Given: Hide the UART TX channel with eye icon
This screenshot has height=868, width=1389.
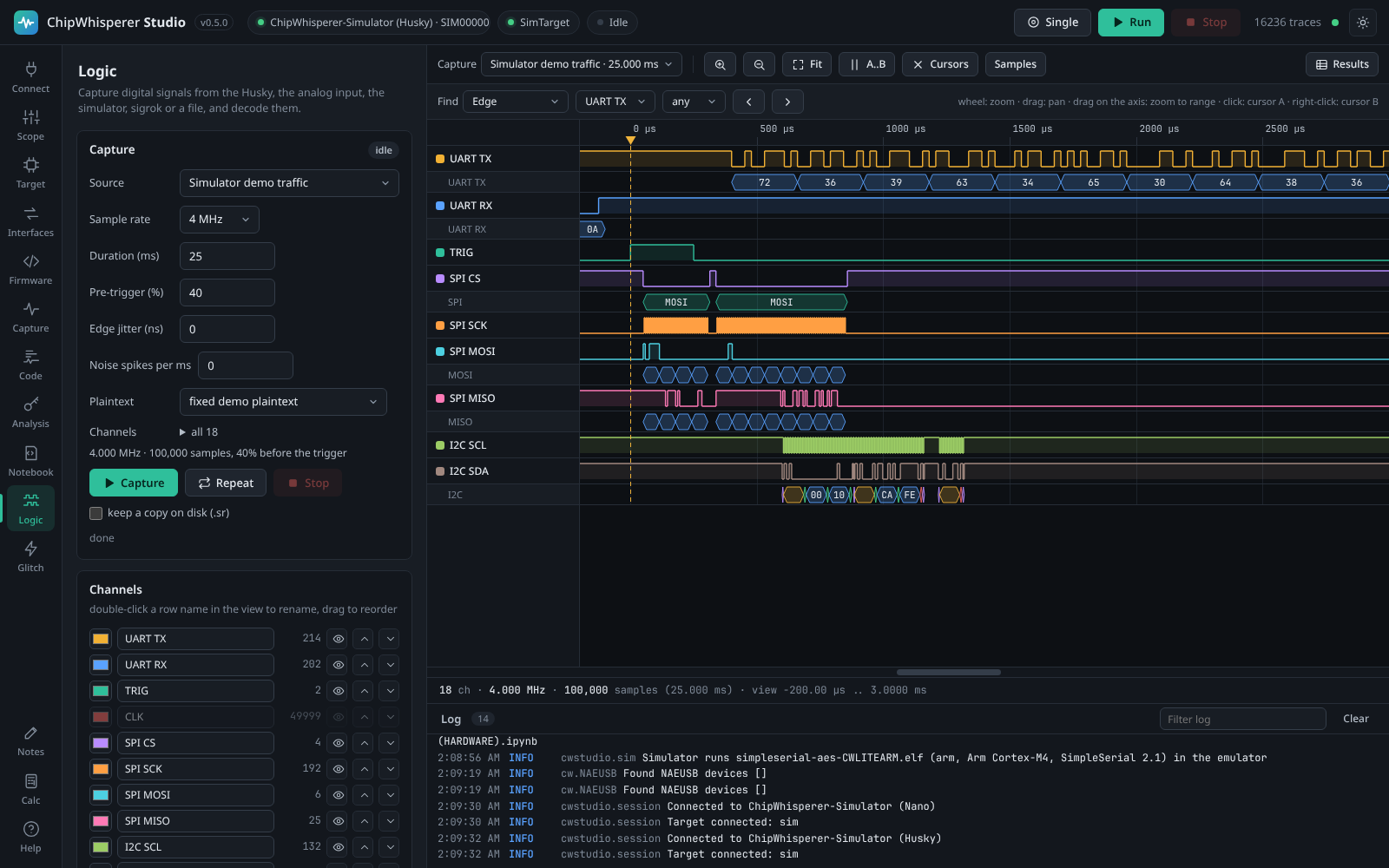Looking at the screenshot, I should point(339,639).
